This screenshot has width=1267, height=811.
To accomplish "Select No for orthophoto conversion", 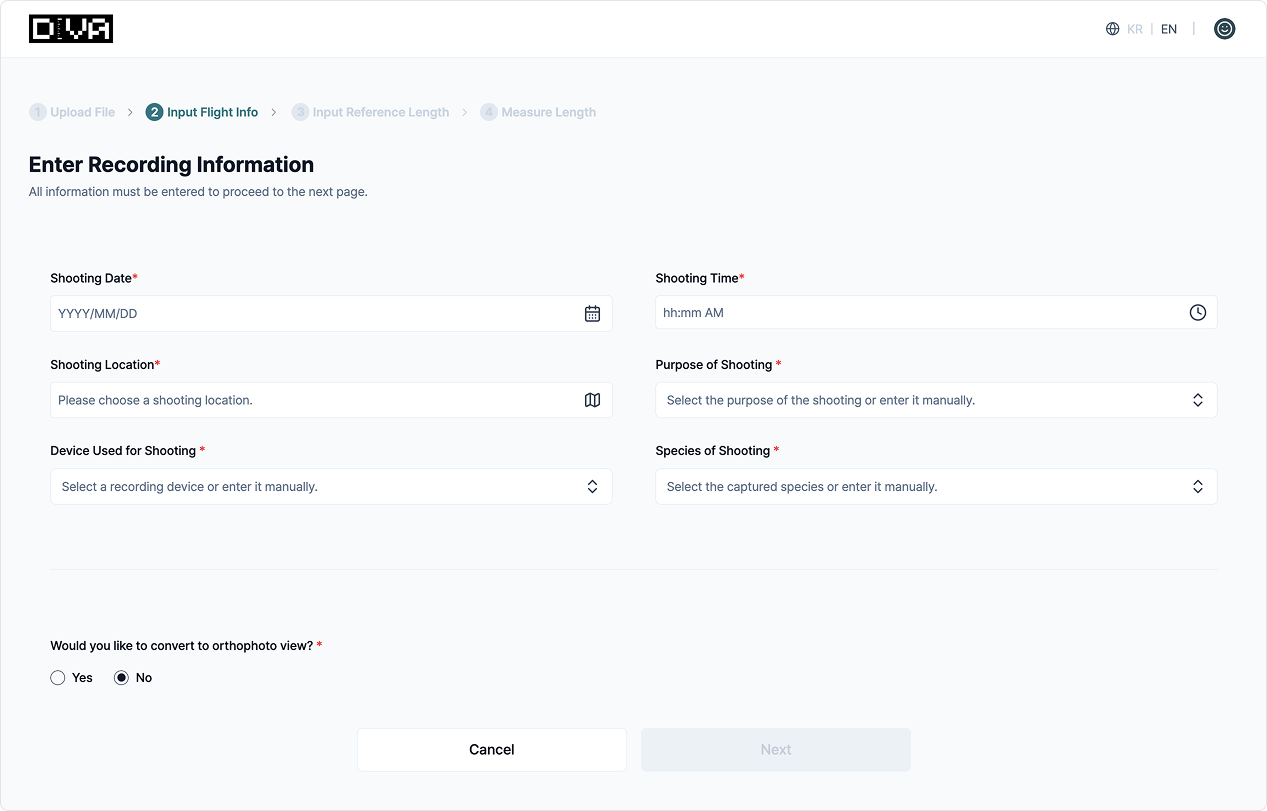I will coord(122,678).
